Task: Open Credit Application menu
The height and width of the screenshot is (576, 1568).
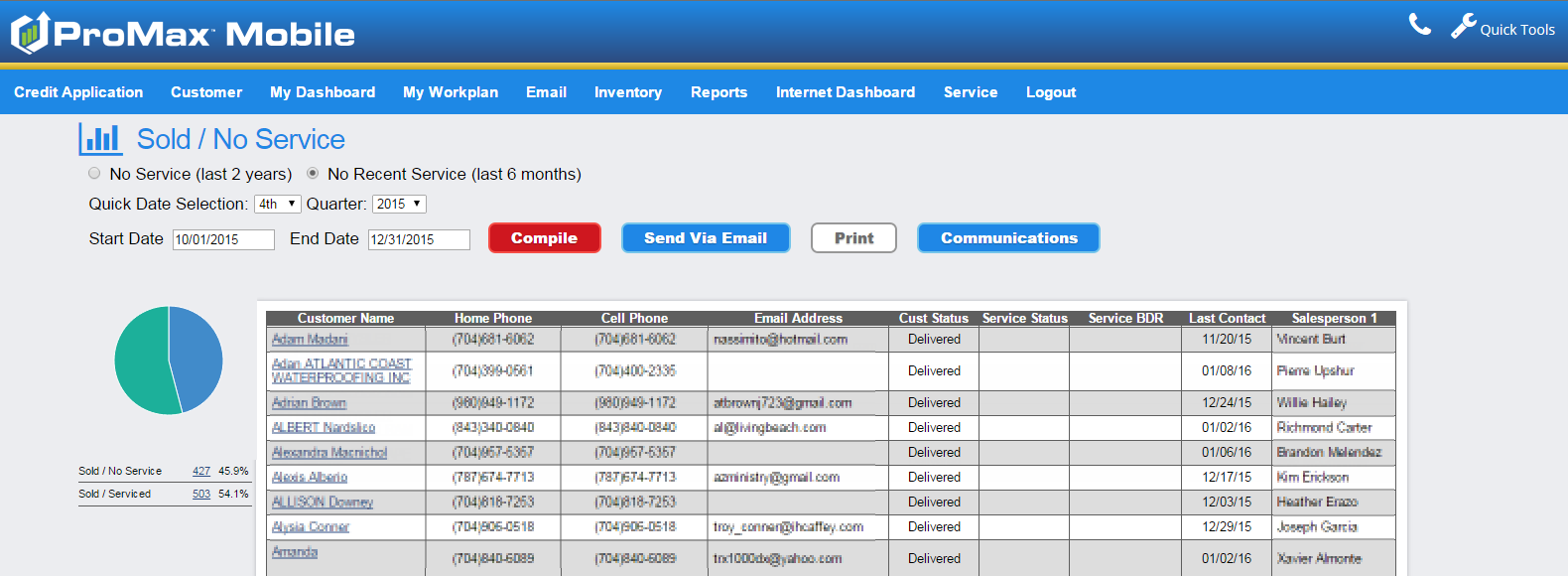Action: coord(78,92)
